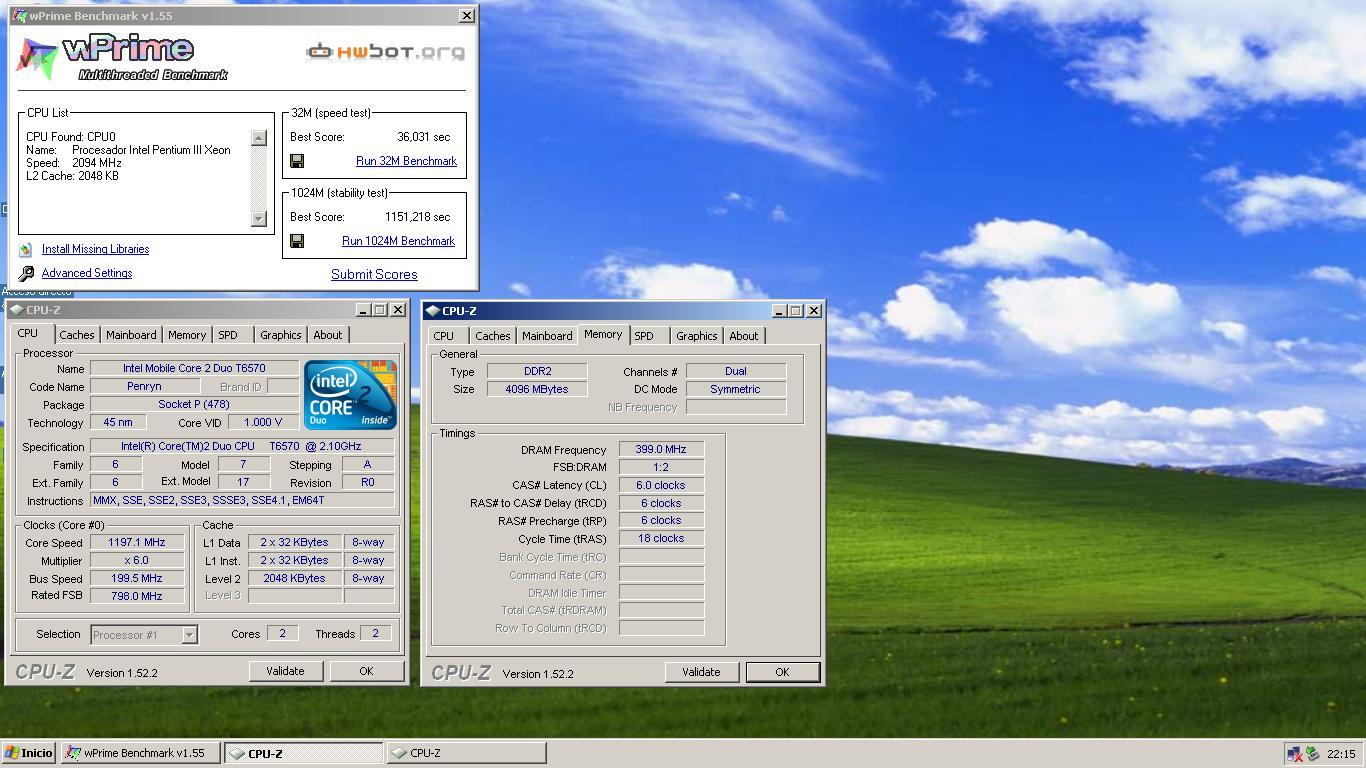Viewport: 1366px width, 768px height.
Task: Click the hwbot.org logo
Action: pyautogui.click(x=385, y=51)
